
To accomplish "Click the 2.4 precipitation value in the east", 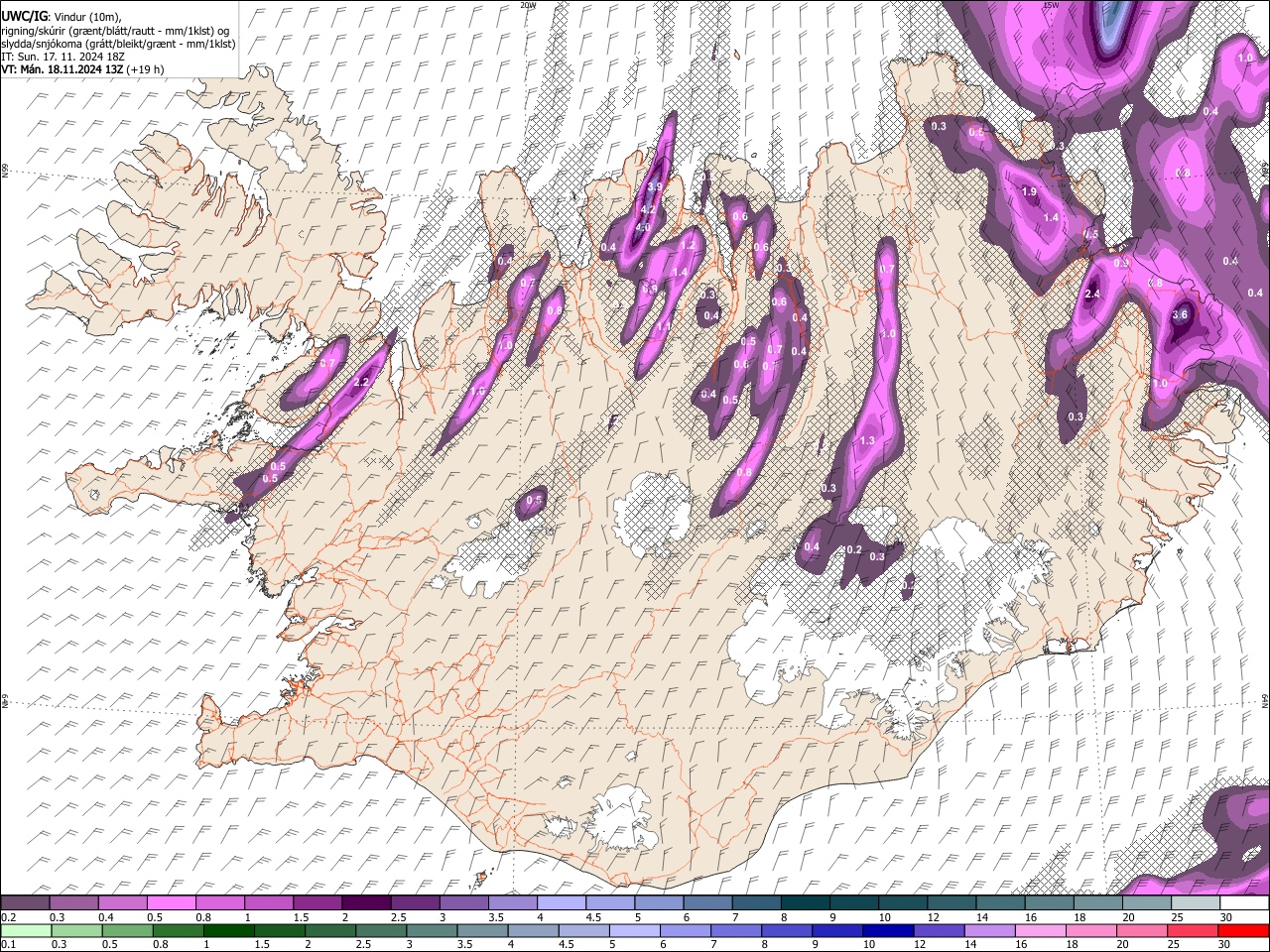I will pos(1093,295).
